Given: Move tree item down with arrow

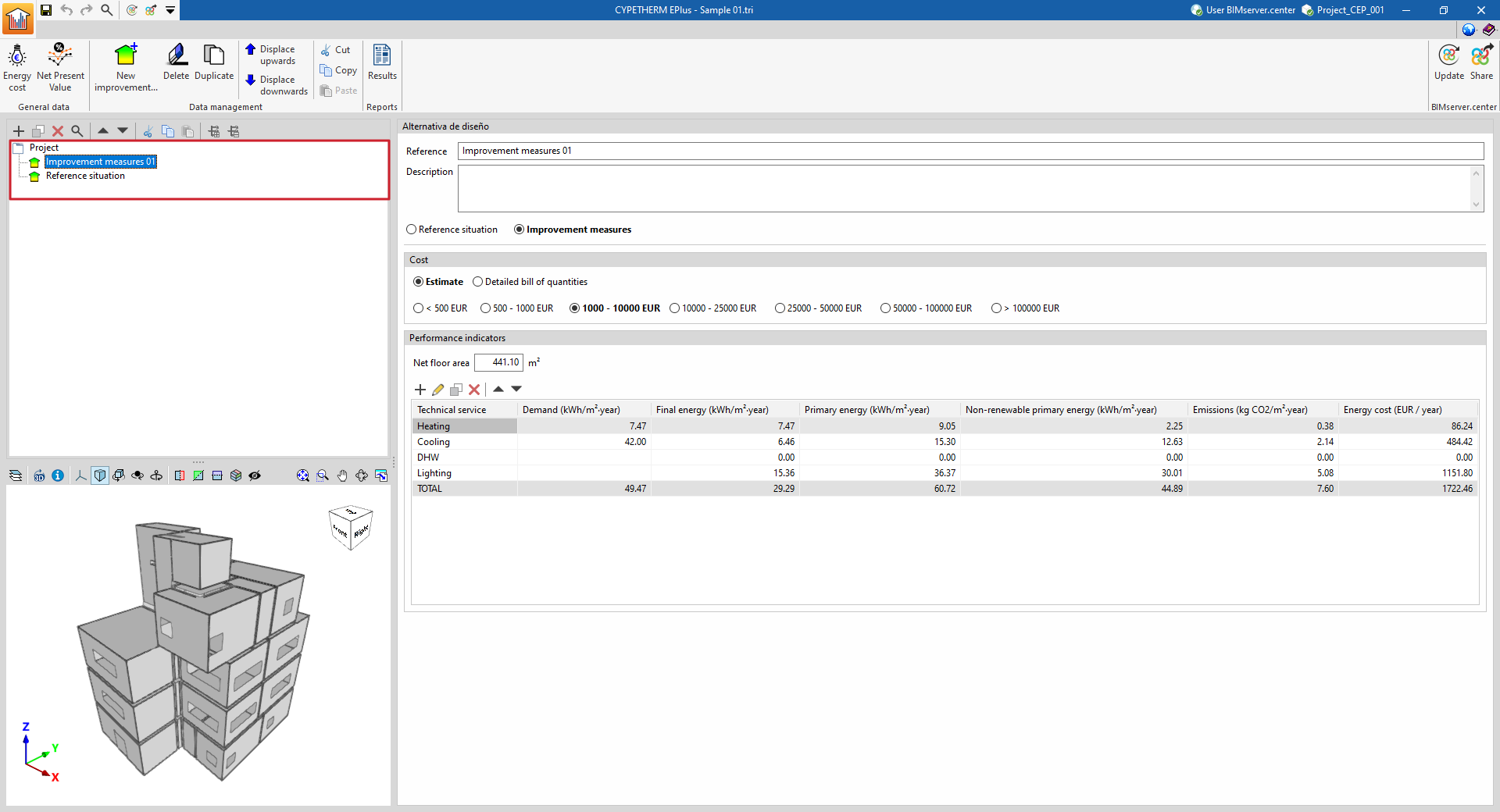Looking at the screenshot, I should (x=123, y=131).
